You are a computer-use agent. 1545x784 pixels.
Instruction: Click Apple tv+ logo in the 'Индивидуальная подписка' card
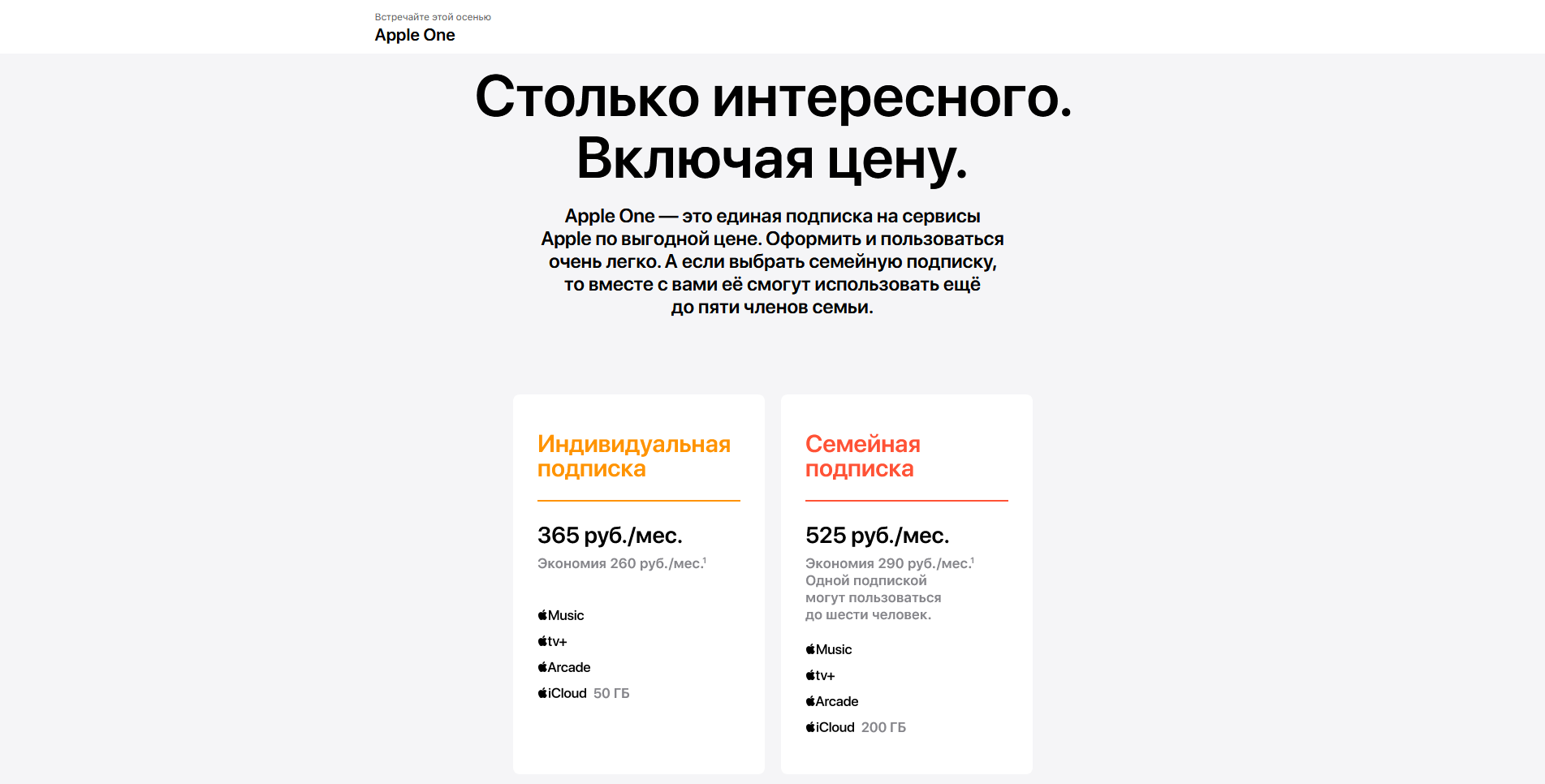click(x=552, y=641)
